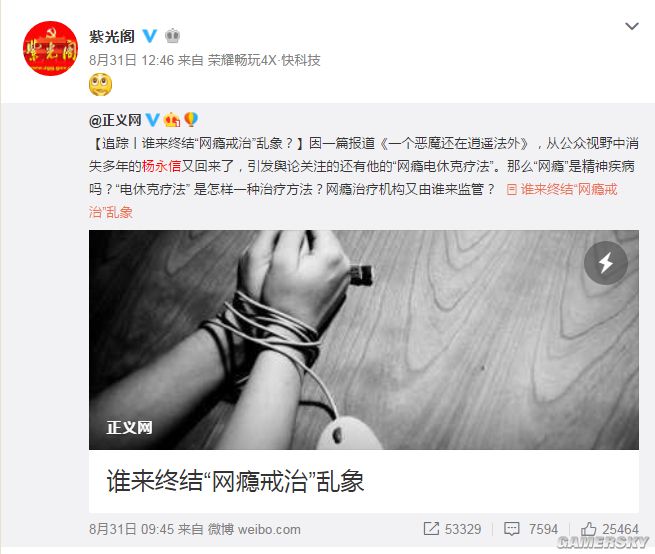The width and height of the screenshot is (655, 554).
Task: Expand the post options chevron menu
Action: pyautogui.click(x=632, y=26)
